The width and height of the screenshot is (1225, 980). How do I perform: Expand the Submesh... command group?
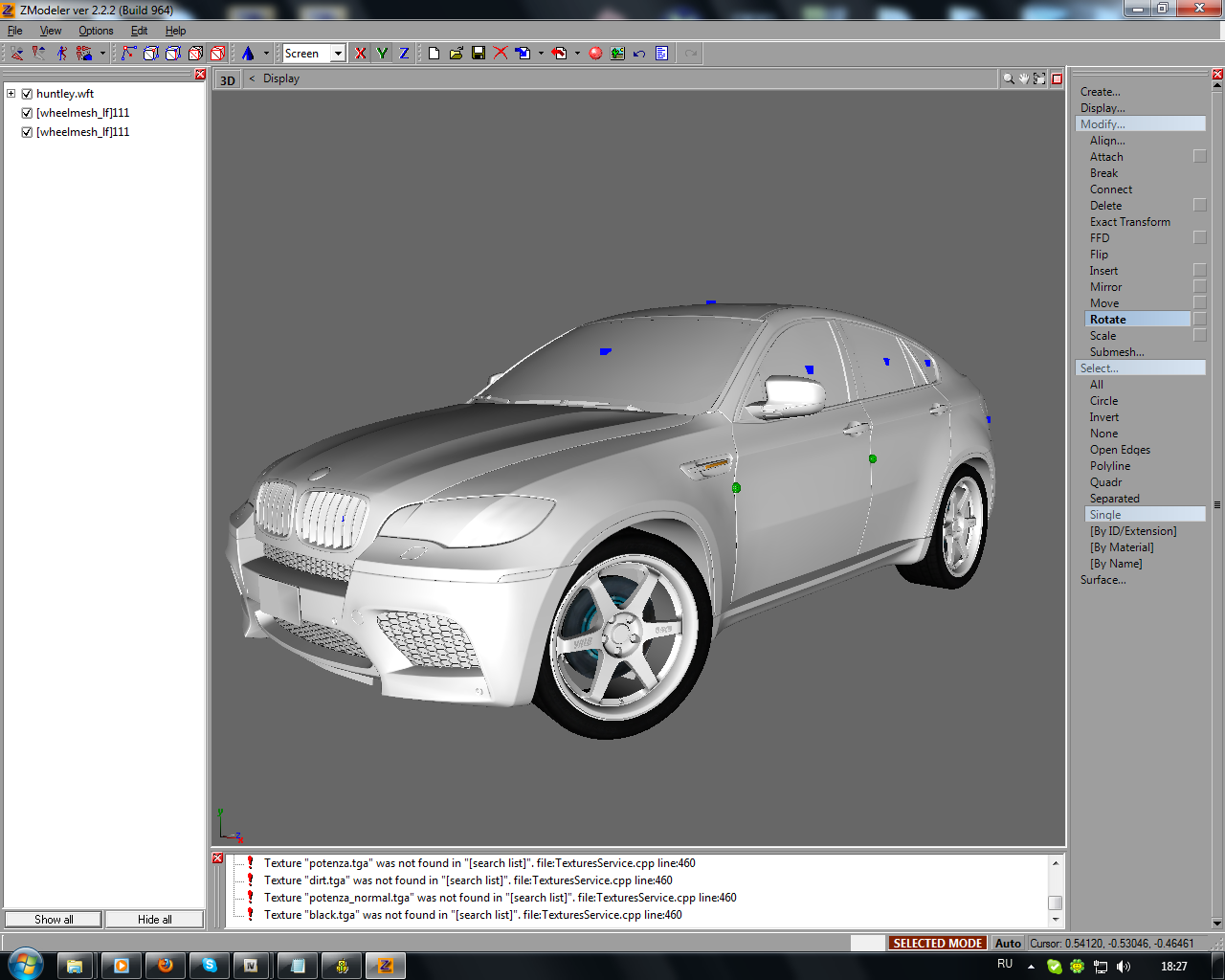tap(1117, 352)
